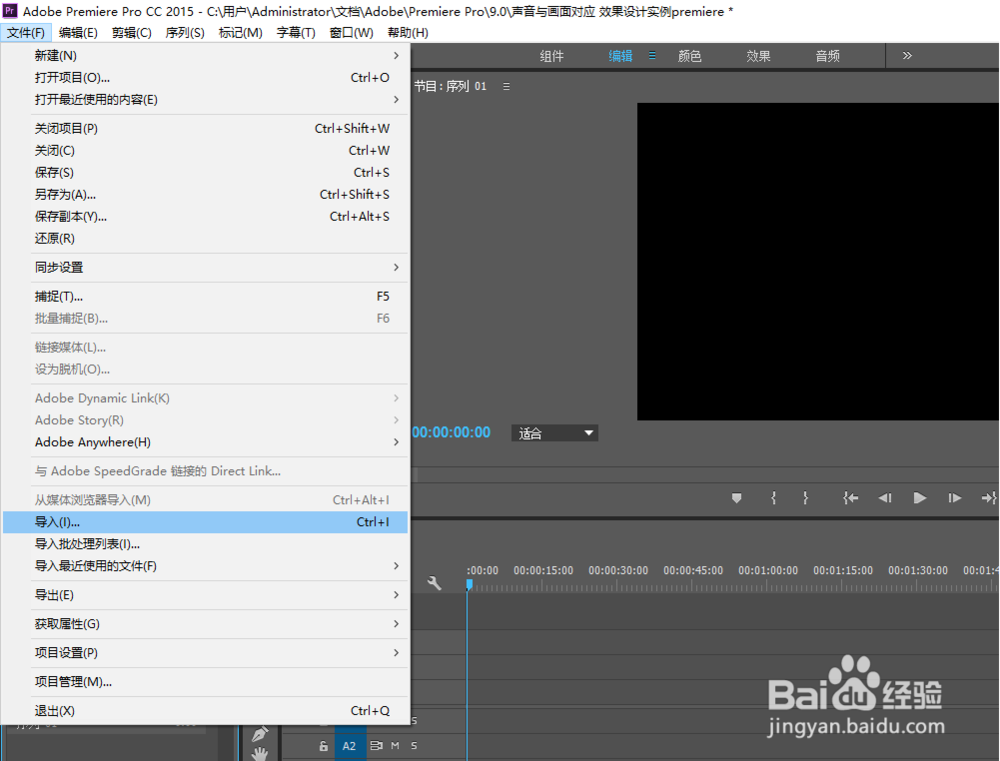The width and height of the screenshot is (1000, 761).
Task: Select 导入(I)... in File menu
Action: coord(205,522)
